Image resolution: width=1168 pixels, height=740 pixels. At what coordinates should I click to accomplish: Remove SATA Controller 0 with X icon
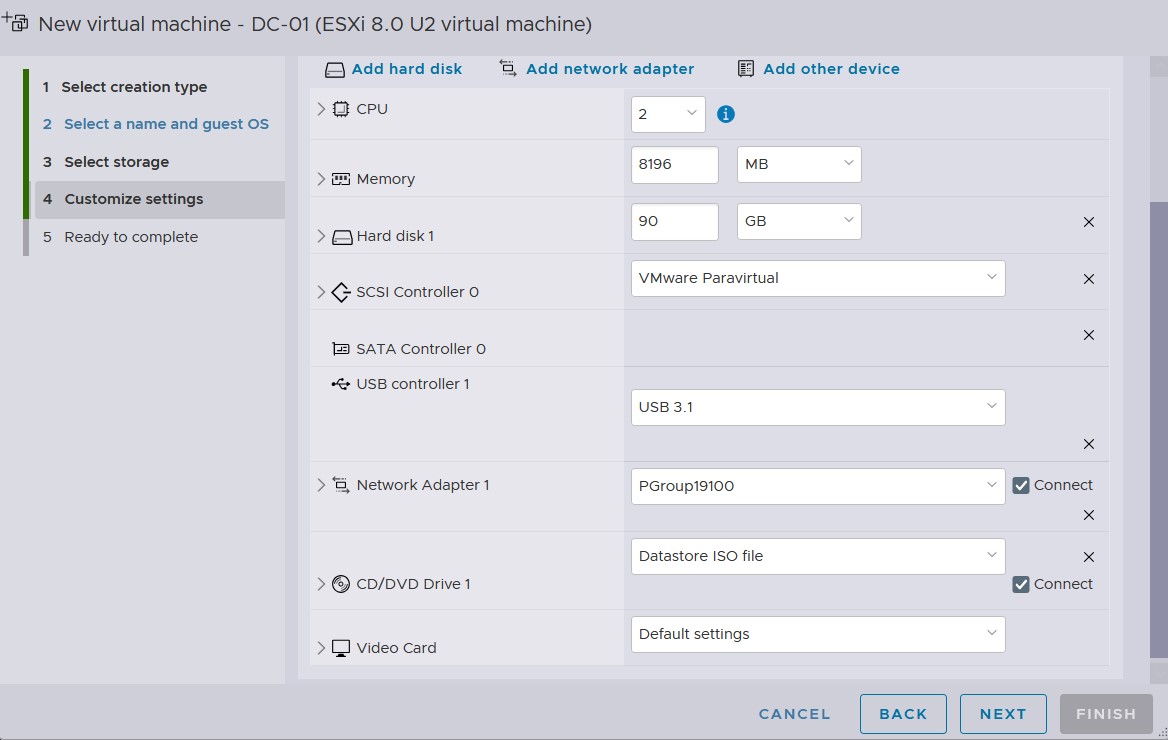[x=1089, y=335]
